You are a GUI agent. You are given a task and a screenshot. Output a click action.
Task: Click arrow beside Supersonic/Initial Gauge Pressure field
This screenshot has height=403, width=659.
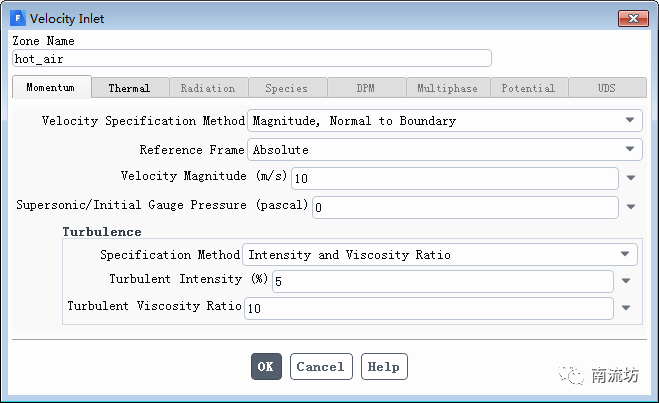pyautogui.click(x=631, y=207)
